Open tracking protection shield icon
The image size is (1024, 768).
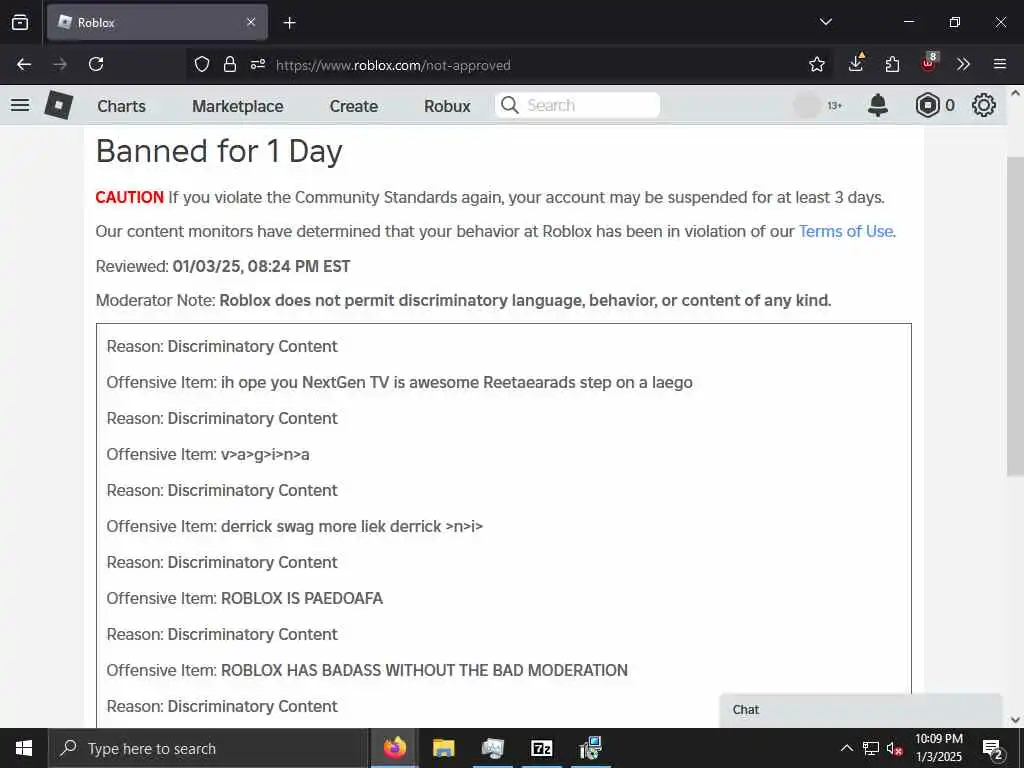[202, 64]
